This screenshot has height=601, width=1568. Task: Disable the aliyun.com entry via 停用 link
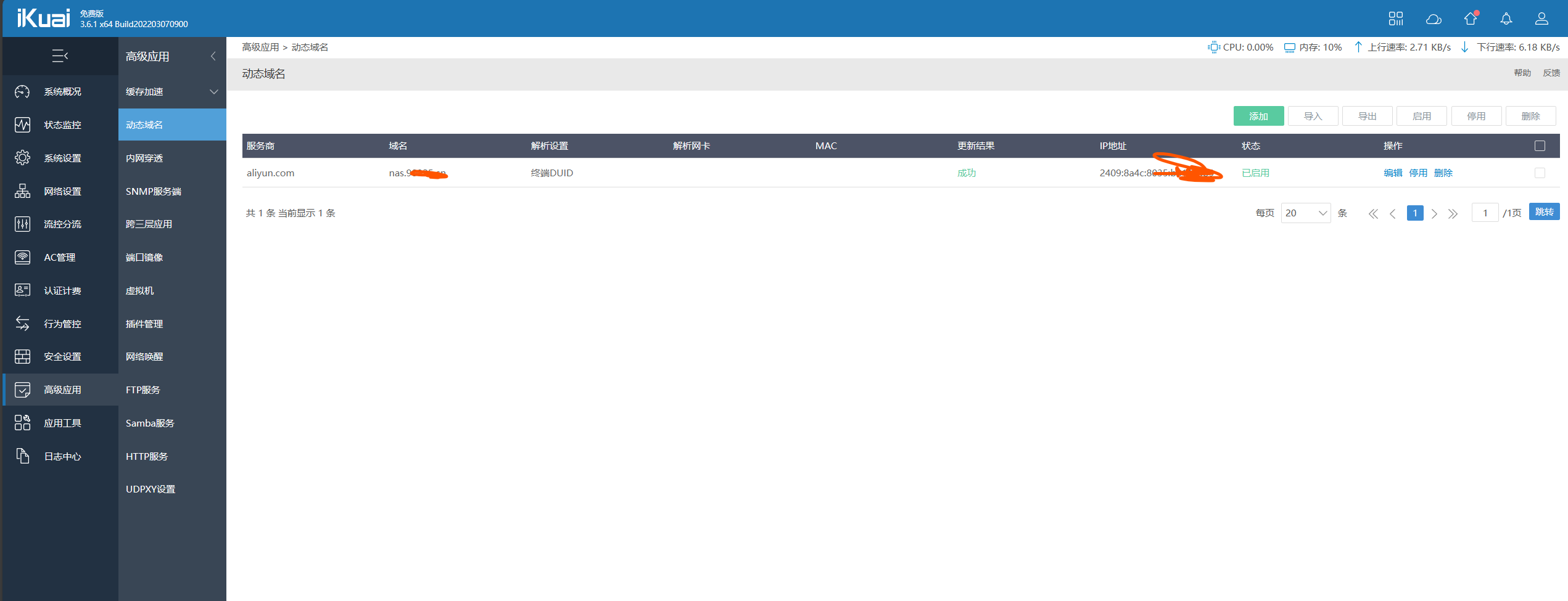tap(1418, 173)
